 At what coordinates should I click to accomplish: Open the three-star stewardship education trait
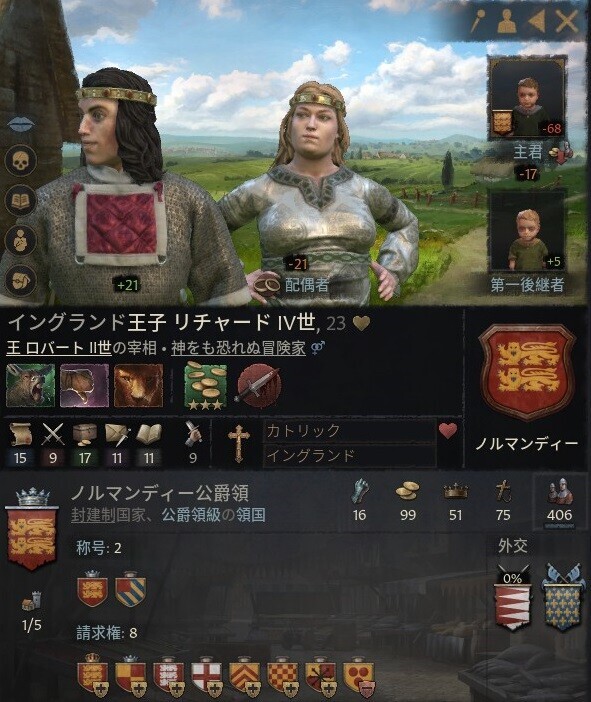pyautogui.click(x=206, y=385)
